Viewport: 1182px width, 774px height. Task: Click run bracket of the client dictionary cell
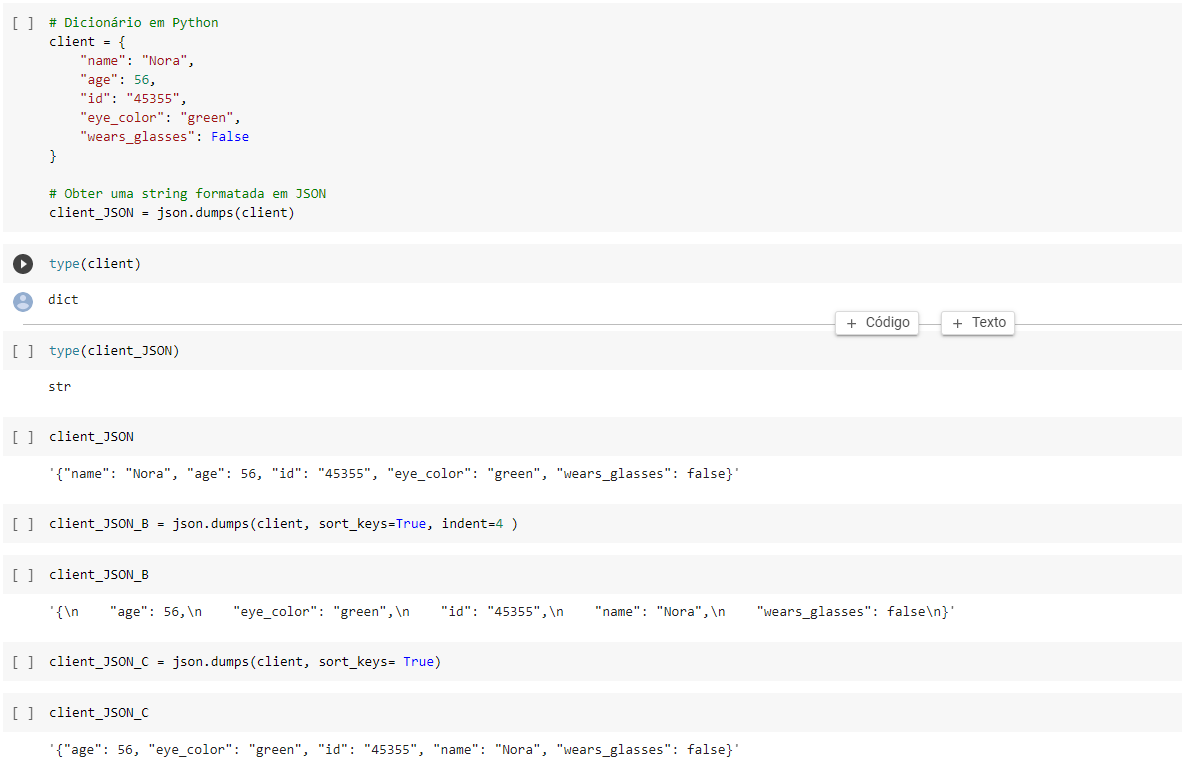click(23, 23)
